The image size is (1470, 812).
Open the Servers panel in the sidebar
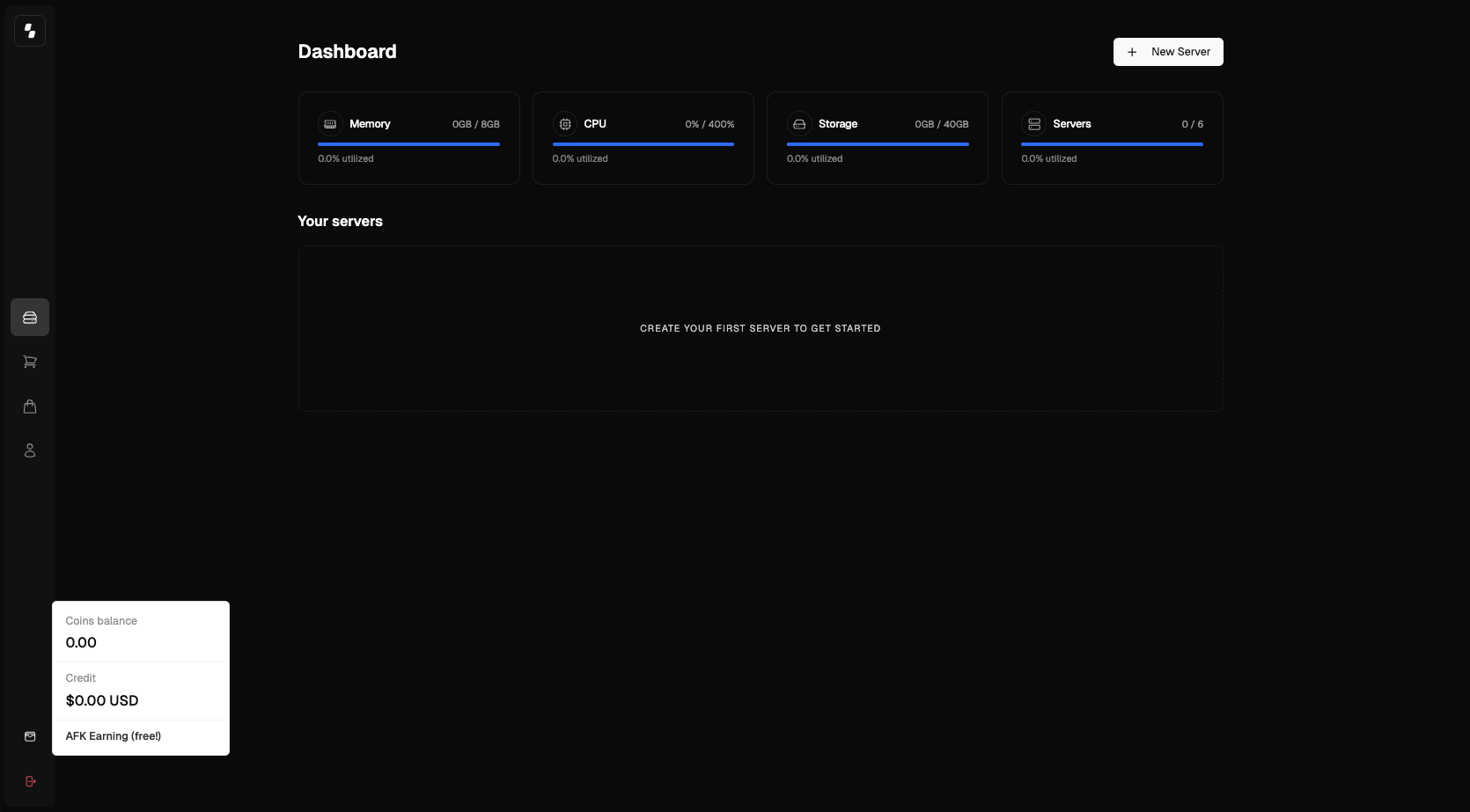pos(30,317)
